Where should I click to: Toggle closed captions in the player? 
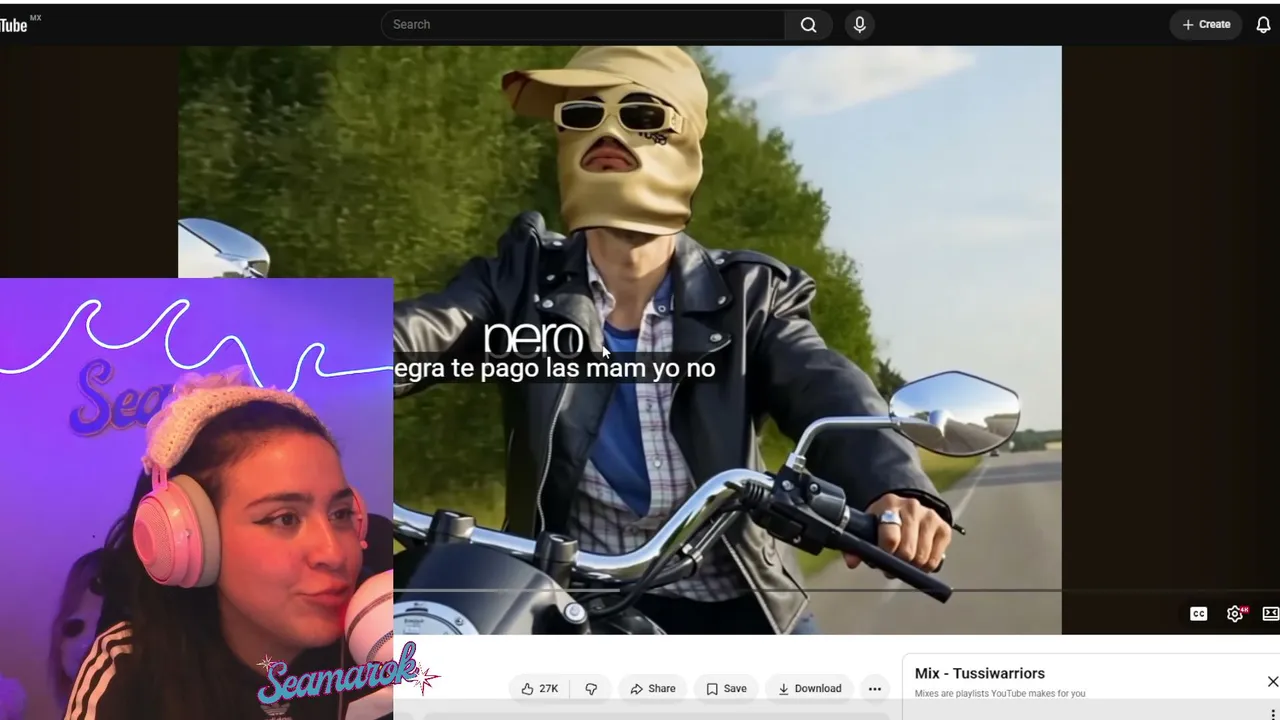pos(1199,614)
